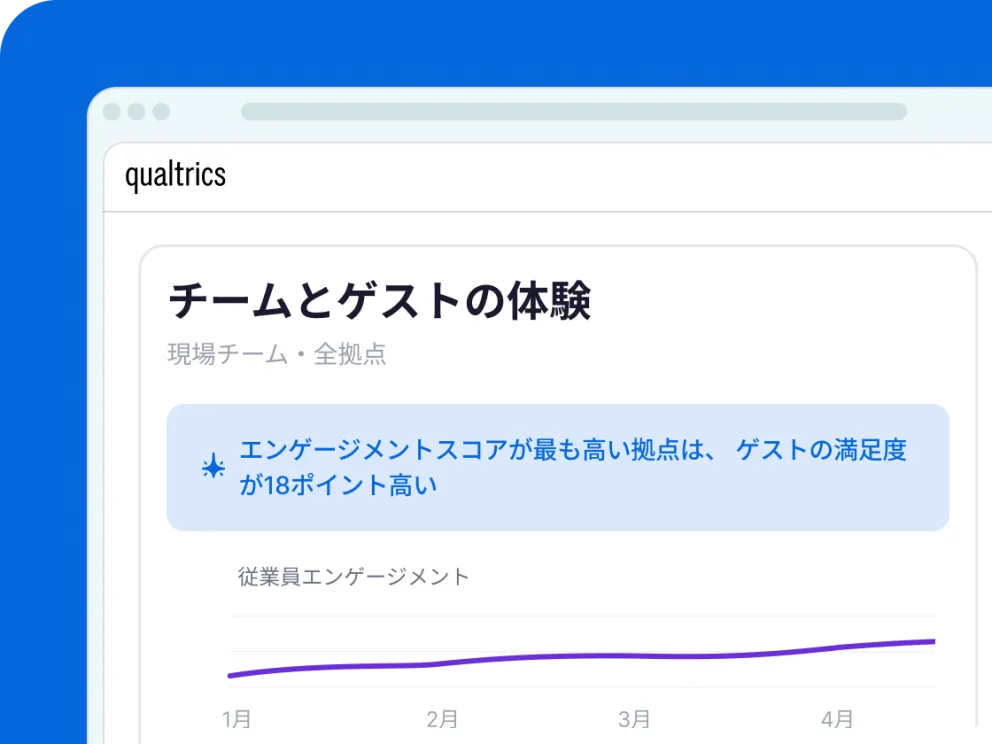Viewport: 992px width, 744px height.
Task: Click the purple engagement line start point
Action: point(231,675)
